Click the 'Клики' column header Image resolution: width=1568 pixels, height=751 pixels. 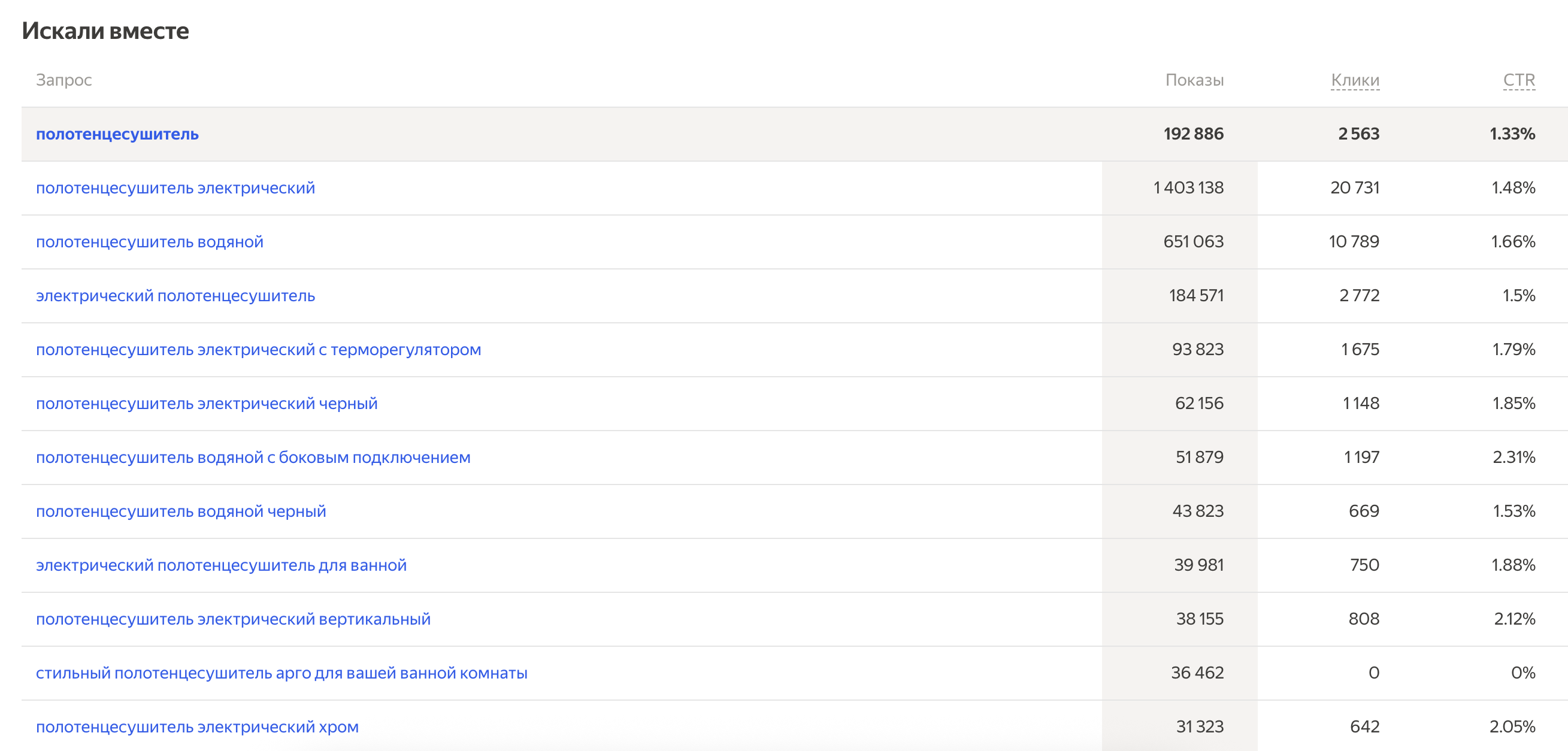pyautogui.click(x=1355, y=80)
